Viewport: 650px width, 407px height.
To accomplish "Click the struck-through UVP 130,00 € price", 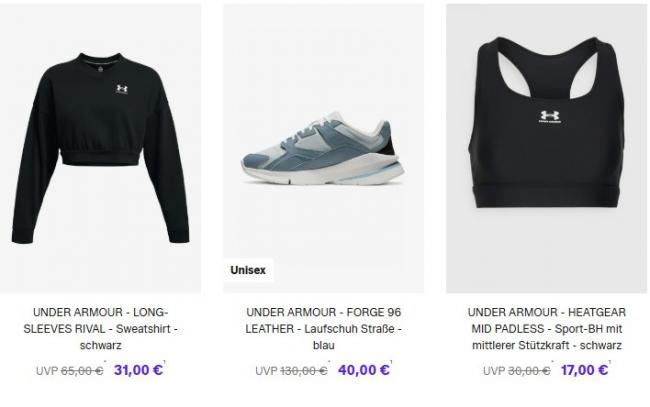I will click(x=291, y=371).
